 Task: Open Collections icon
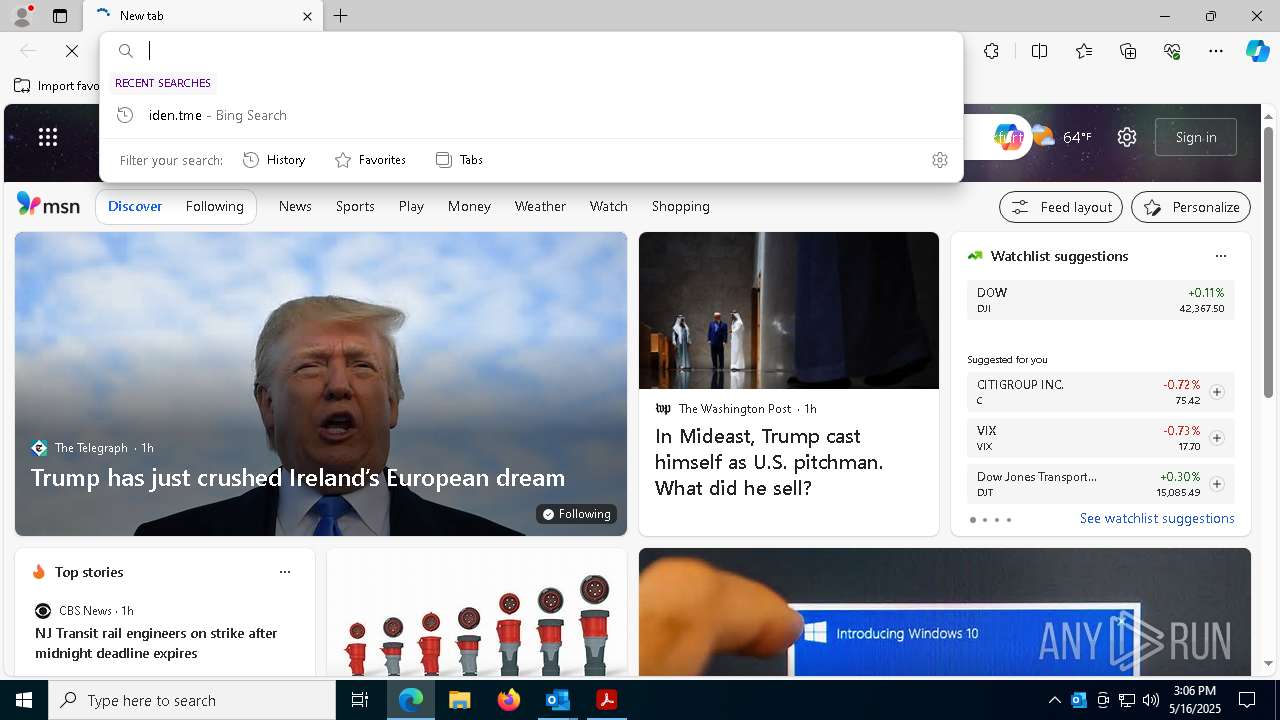(x=1128, y=51)
